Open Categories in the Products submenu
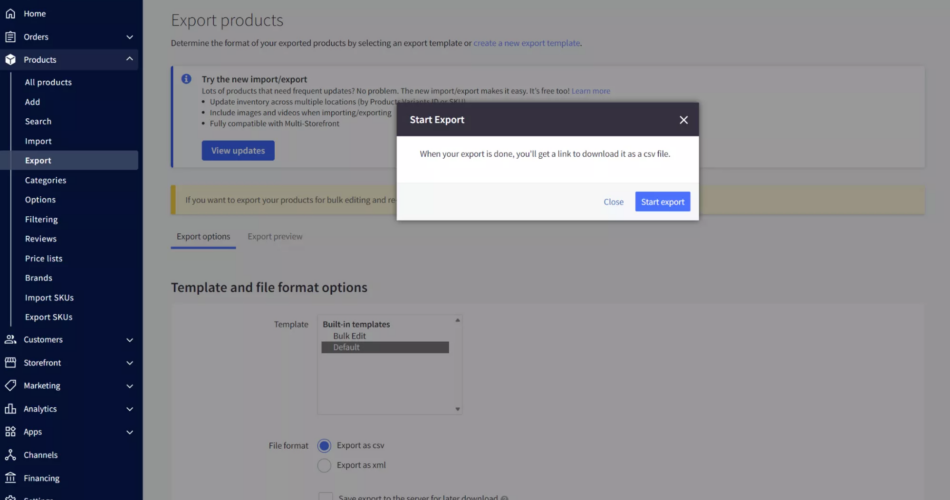This screenshot has height=500, width=950. pos(45,180)
